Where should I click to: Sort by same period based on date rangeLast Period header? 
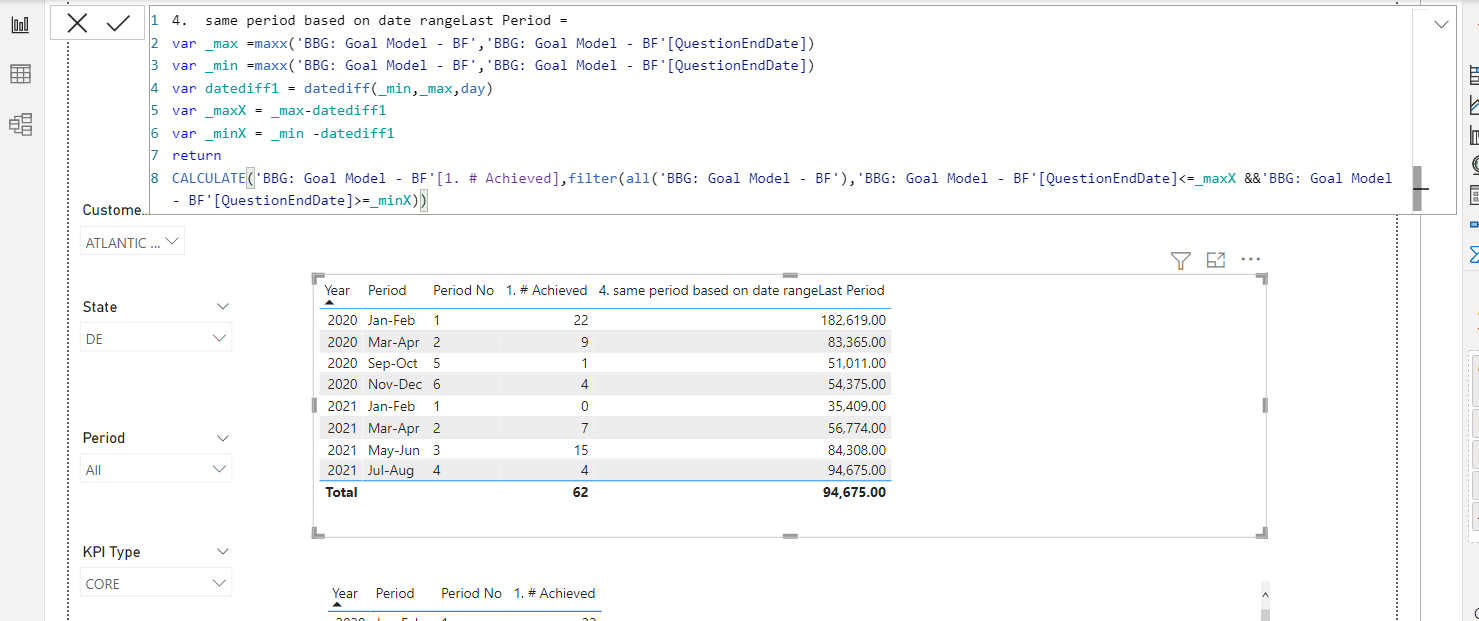tap(741, 290)
